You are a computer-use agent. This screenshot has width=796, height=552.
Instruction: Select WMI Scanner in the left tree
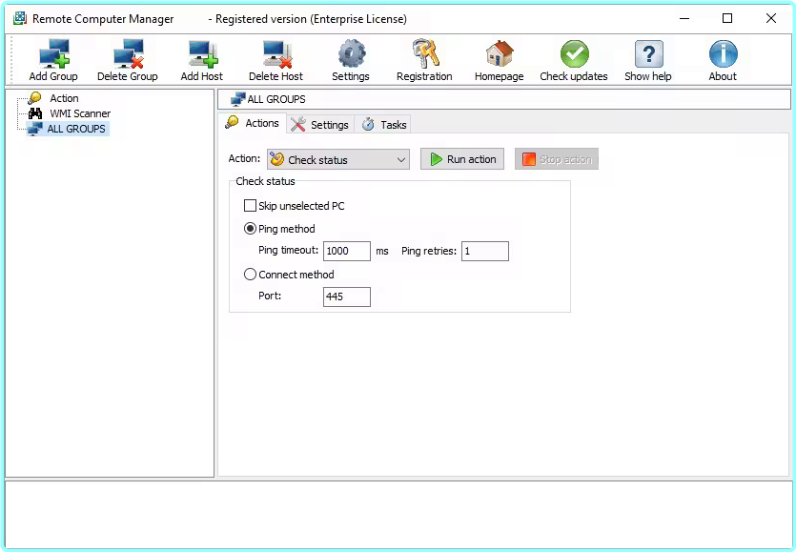[x=80, y=113]
